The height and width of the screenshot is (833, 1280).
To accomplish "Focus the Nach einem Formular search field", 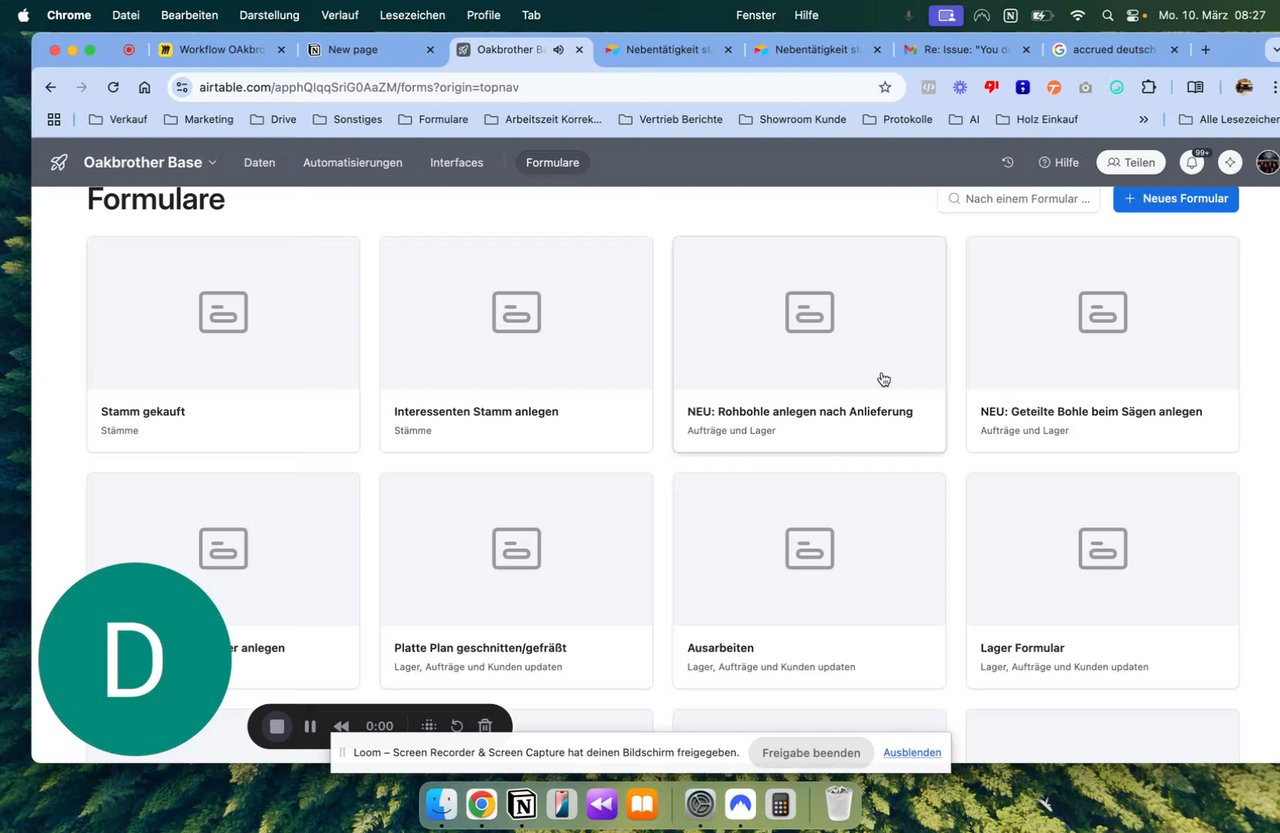I will 1019,198.
